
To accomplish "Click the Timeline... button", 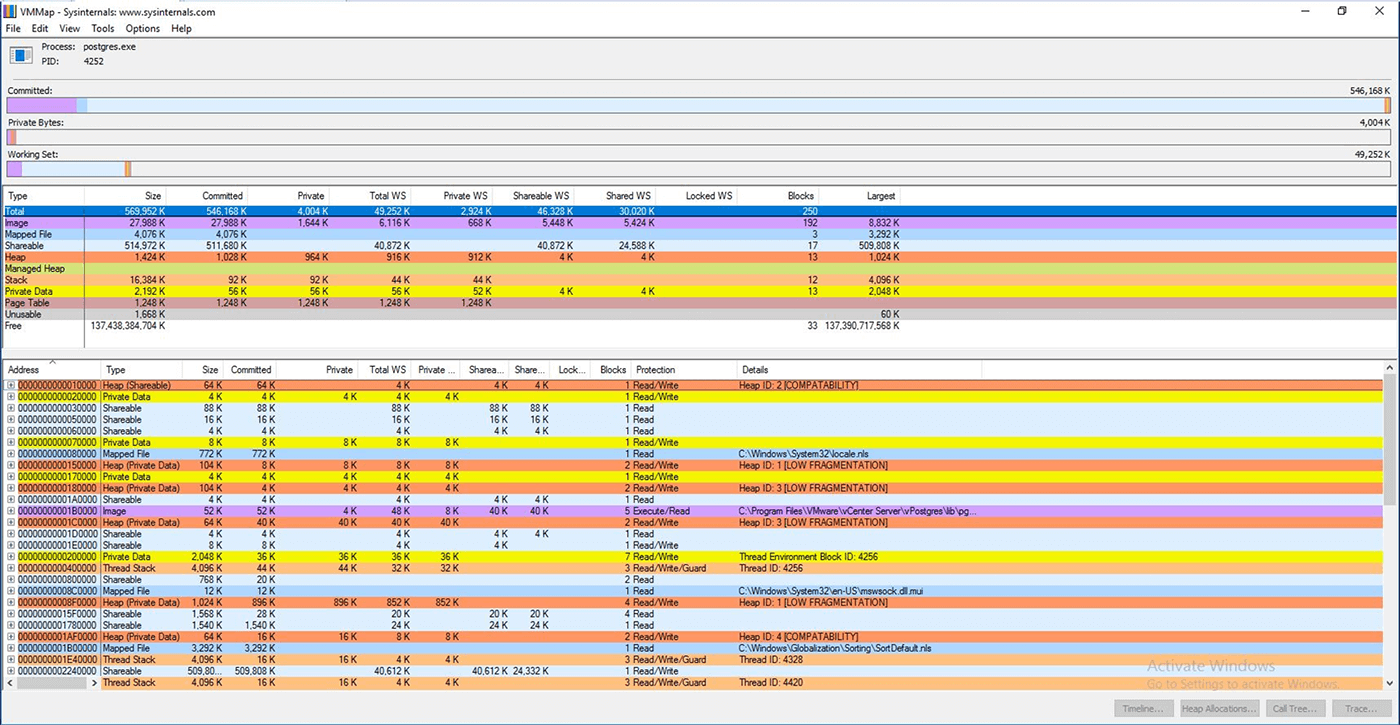I will coord(1143,708).
